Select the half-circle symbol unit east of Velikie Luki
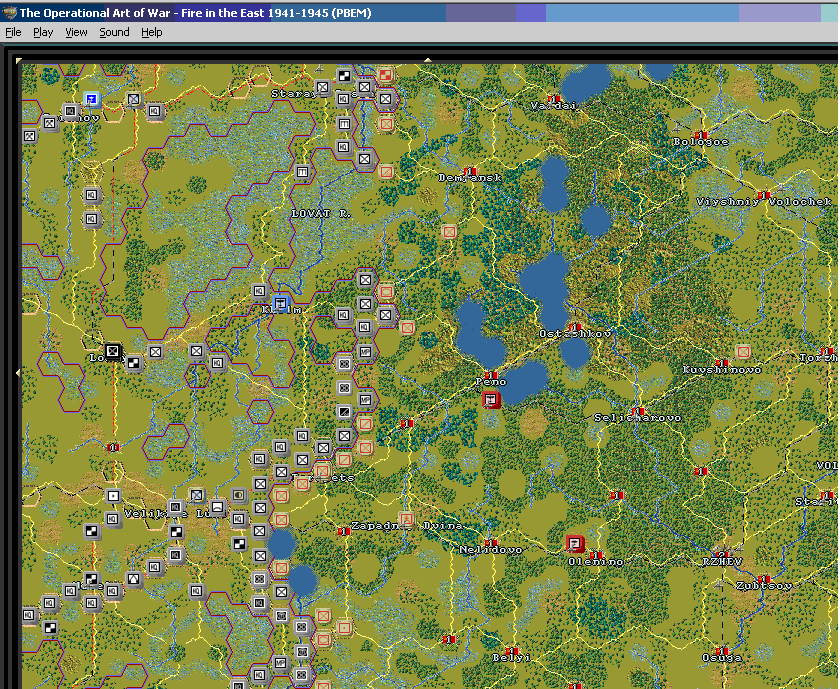This screenshot has height=689, width=840. (238, 495)
